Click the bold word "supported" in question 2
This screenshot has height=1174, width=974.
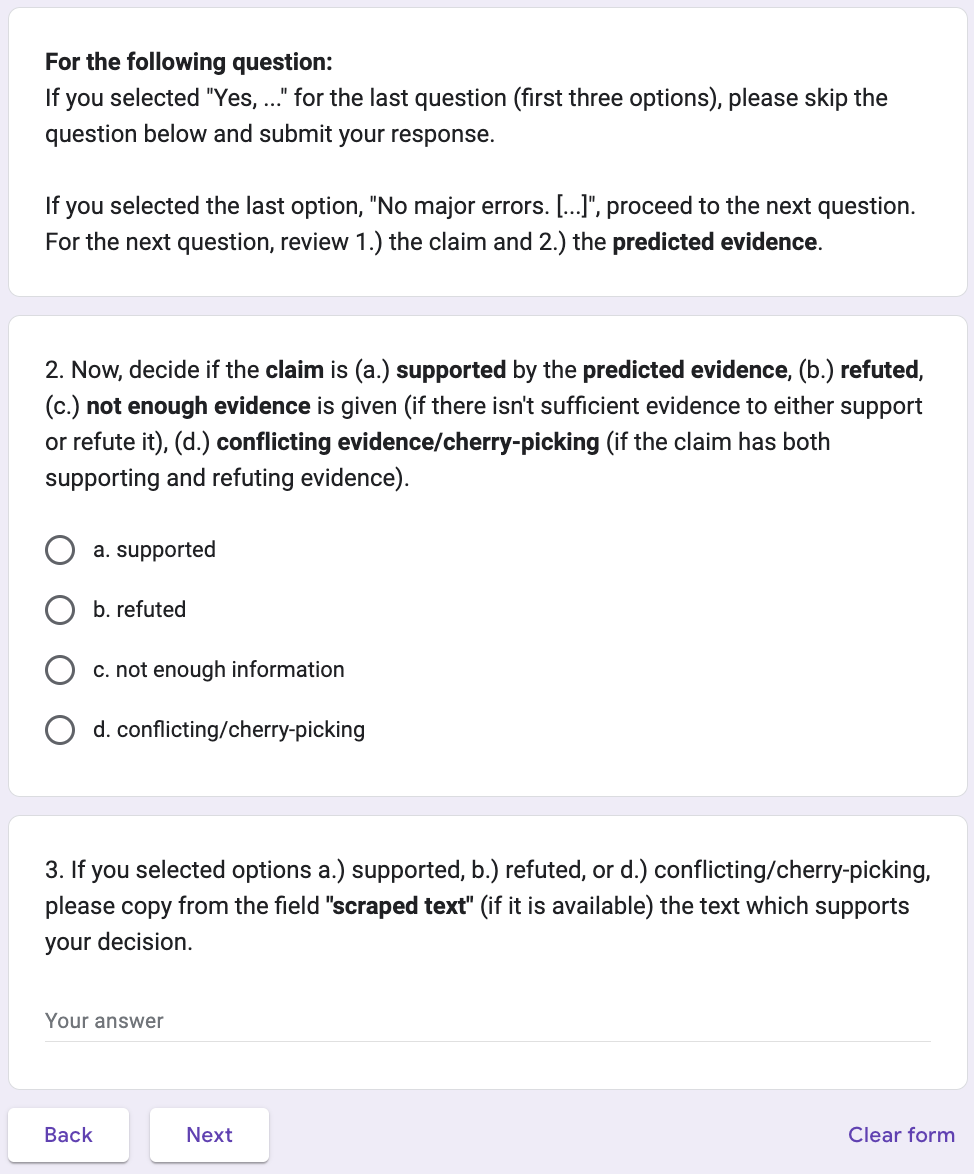[x=451, y=370]
